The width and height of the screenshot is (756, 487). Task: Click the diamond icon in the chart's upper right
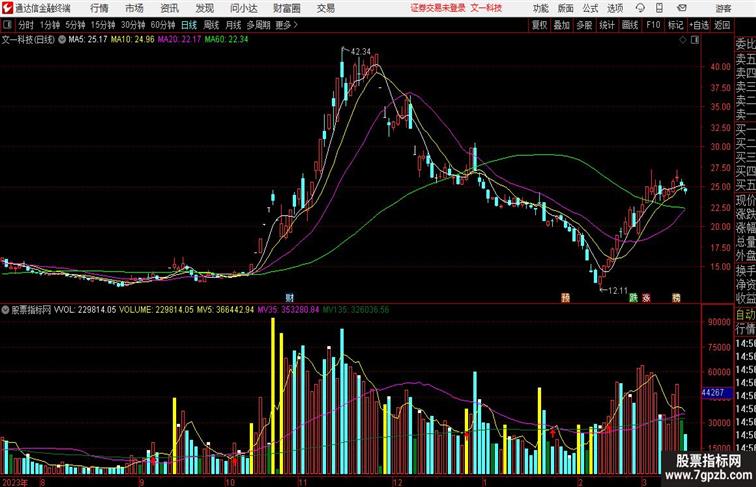tap(683, 40)
